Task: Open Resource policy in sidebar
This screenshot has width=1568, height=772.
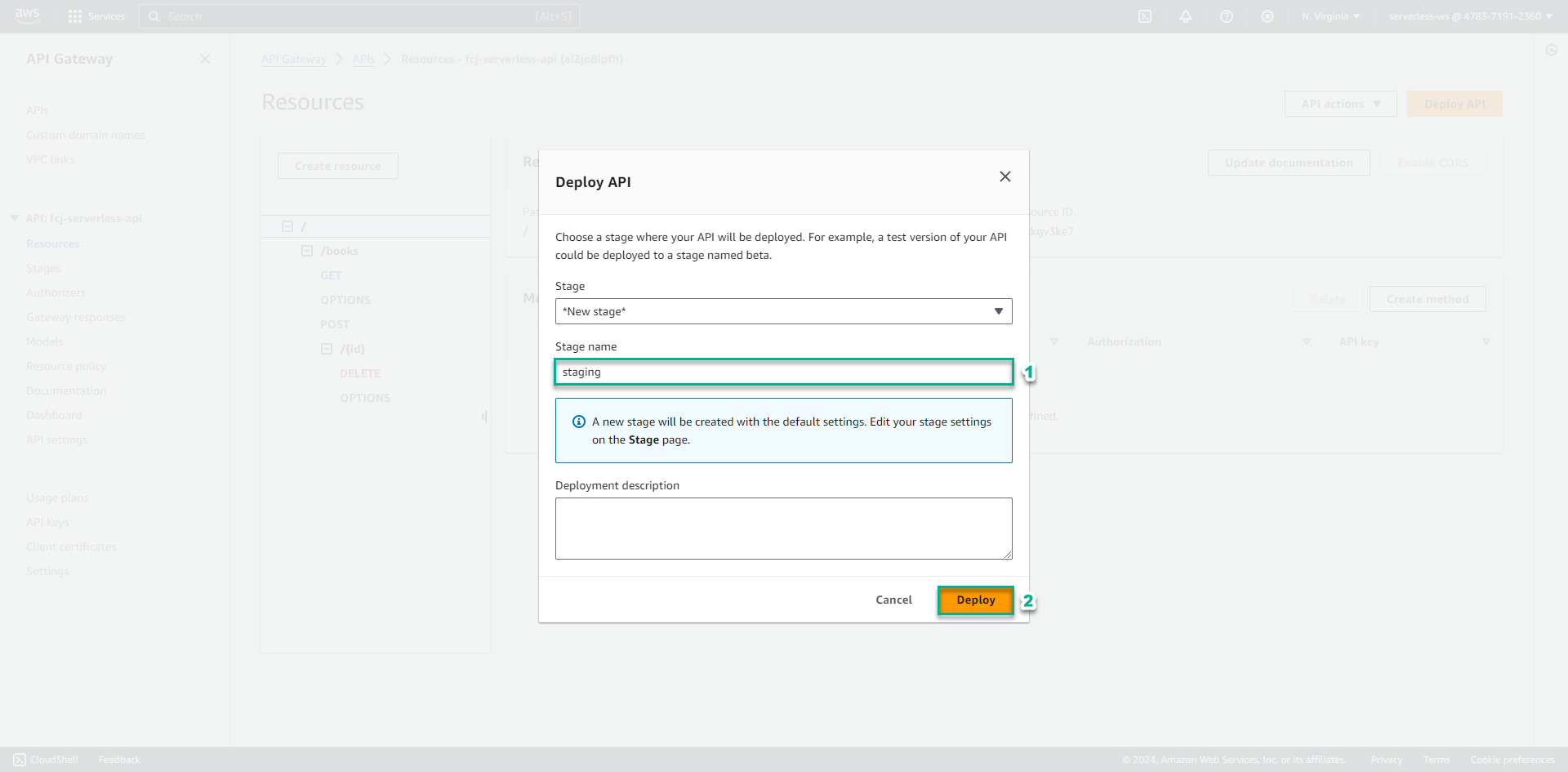Action: pyautogui.click(x=66, y=366)
